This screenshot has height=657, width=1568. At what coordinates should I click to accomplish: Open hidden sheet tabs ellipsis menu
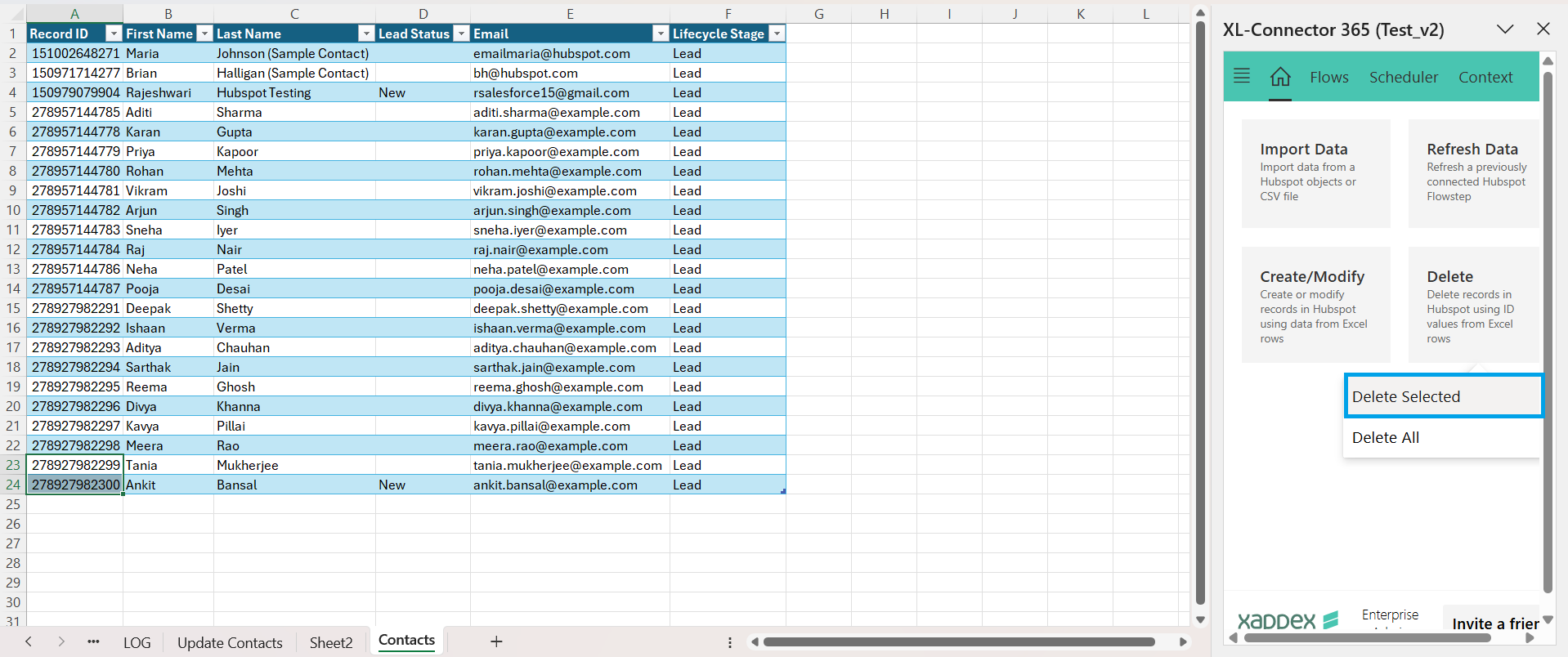click(x=93, y=641)
